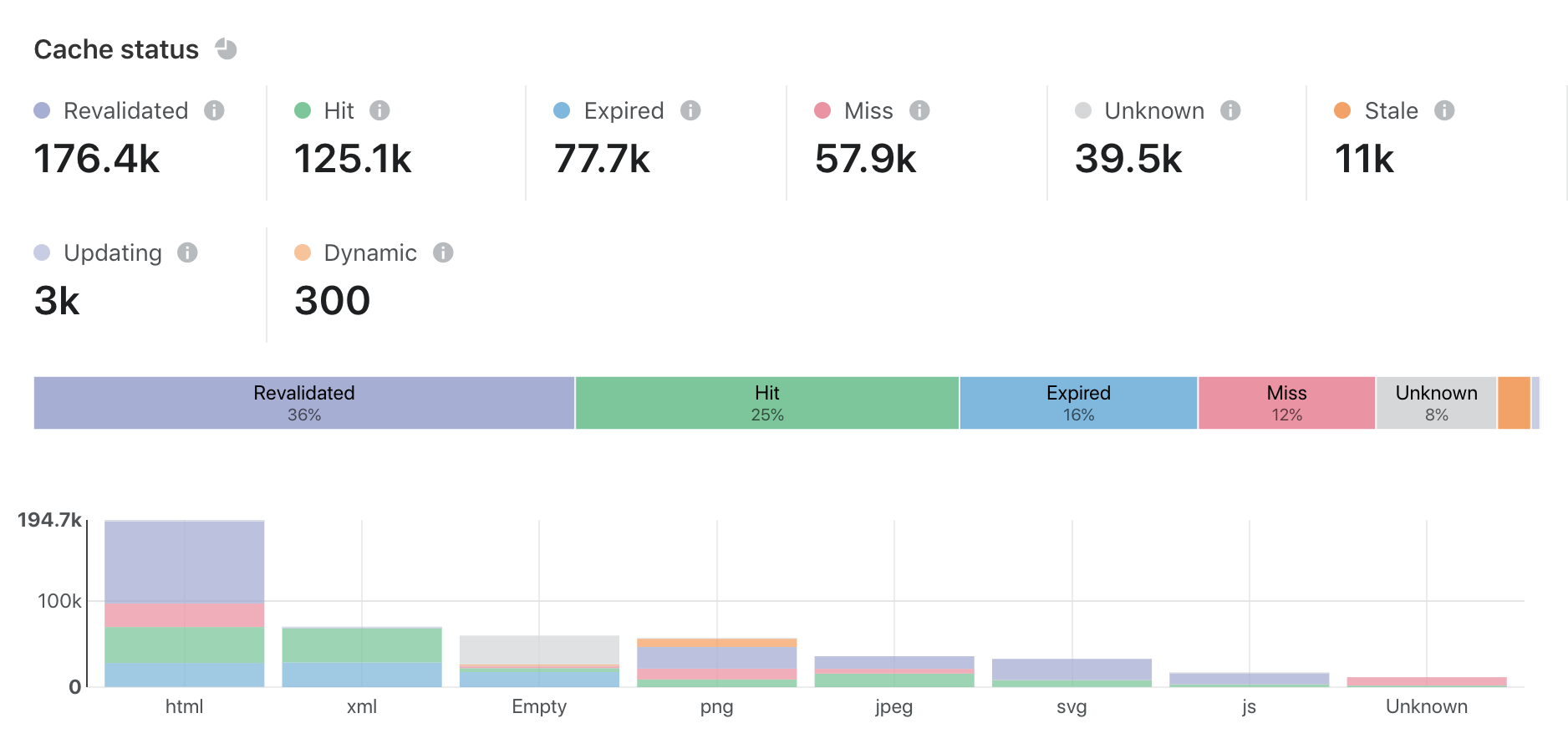Image resolution: width=1568 pixels, height=754 pixels.
Task: Select the Revalidated 36% bar segment
Action: point(304,403)
